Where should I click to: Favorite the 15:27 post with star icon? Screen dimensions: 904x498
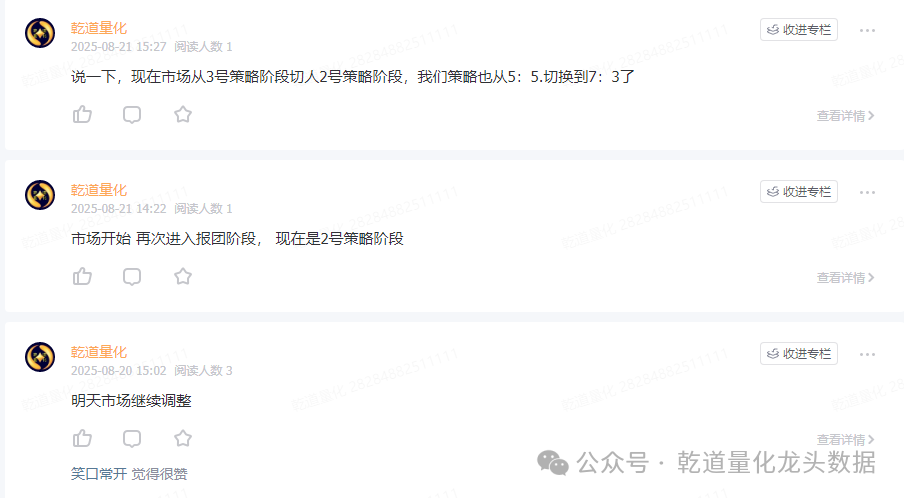183,114
